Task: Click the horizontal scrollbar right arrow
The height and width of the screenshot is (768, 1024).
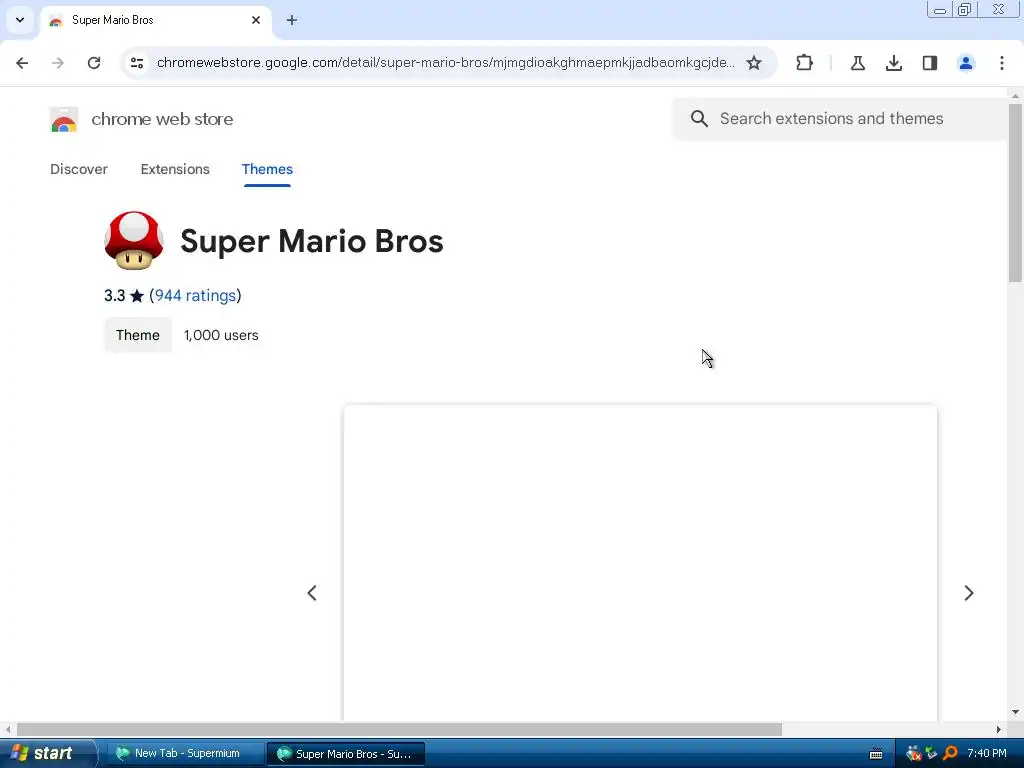Action: (999, 729)
